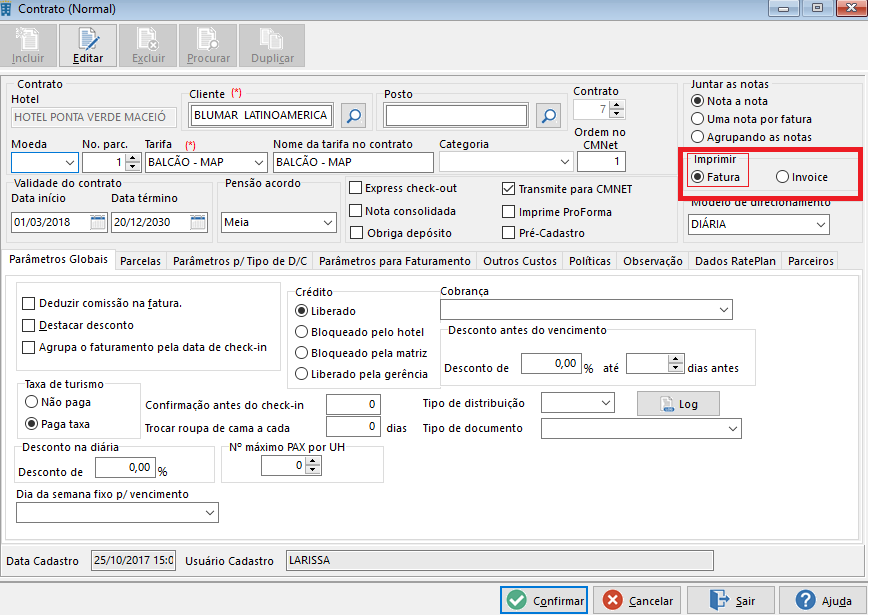The height and width of the screenshot is (615, 869).
Task: Open Observação tab
Action: click(653, 261)
